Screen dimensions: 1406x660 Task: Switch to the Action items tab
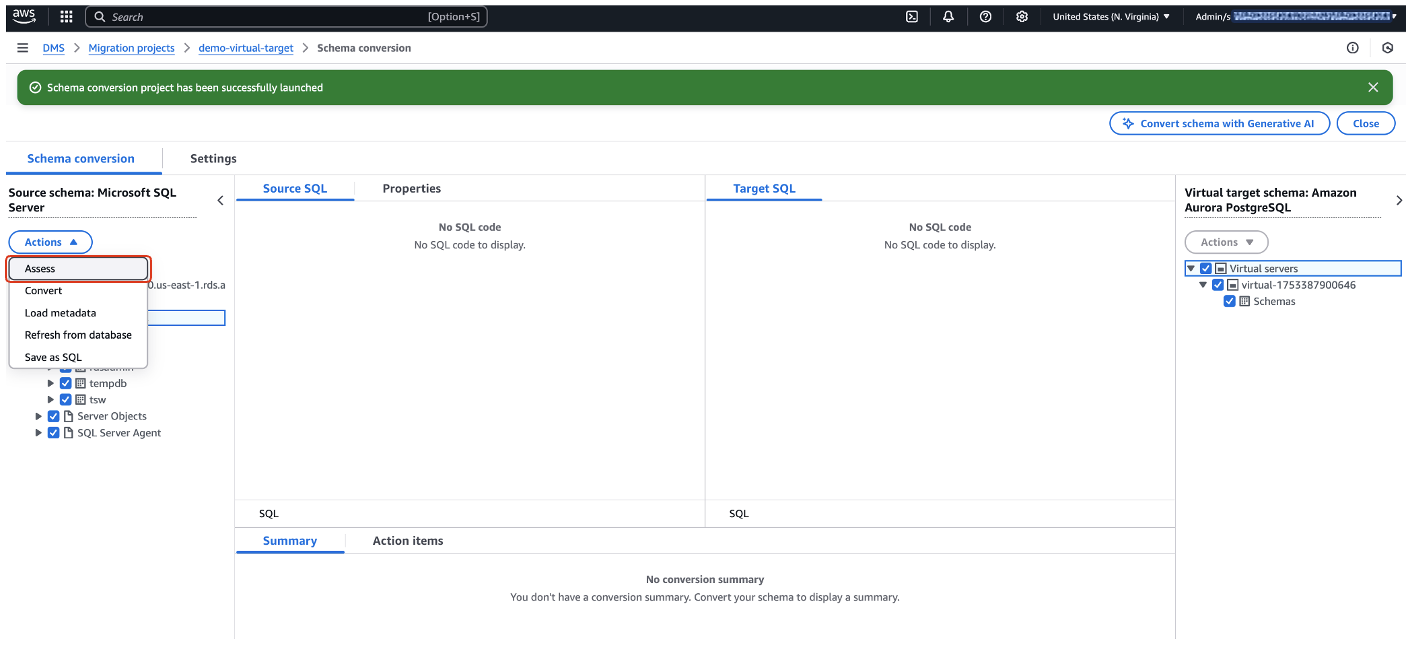pyautogui.click(x=408, y=541)
